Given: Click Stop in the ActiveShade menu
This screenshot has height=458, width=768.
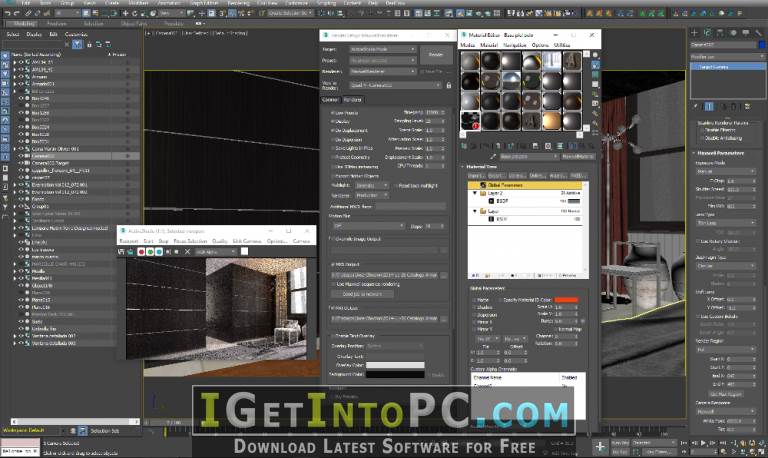Looking at the screenshot, I should tap(163, 241).
